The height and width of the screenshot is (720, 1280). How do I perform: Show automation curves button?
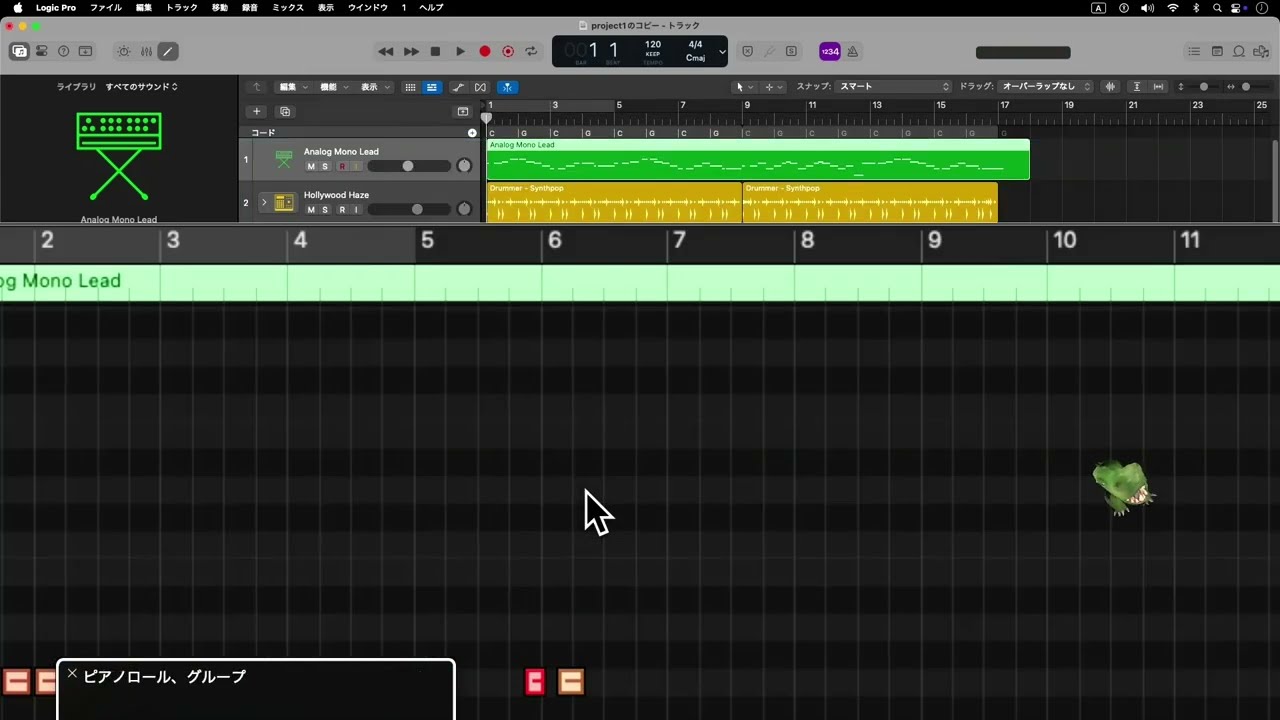[x=458, y=87]
